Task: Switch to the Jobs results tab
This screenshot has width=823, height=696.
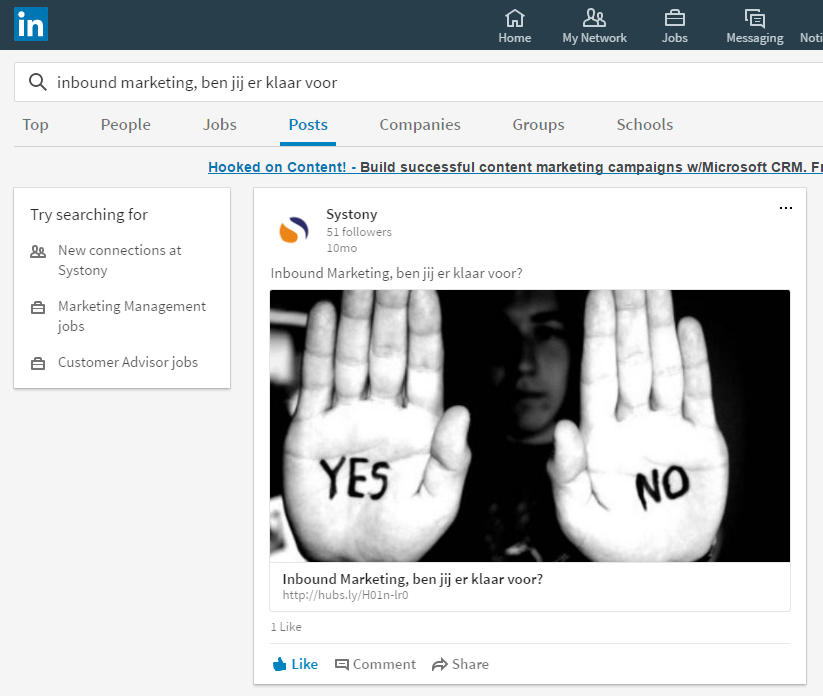Action: click(219, 125)
